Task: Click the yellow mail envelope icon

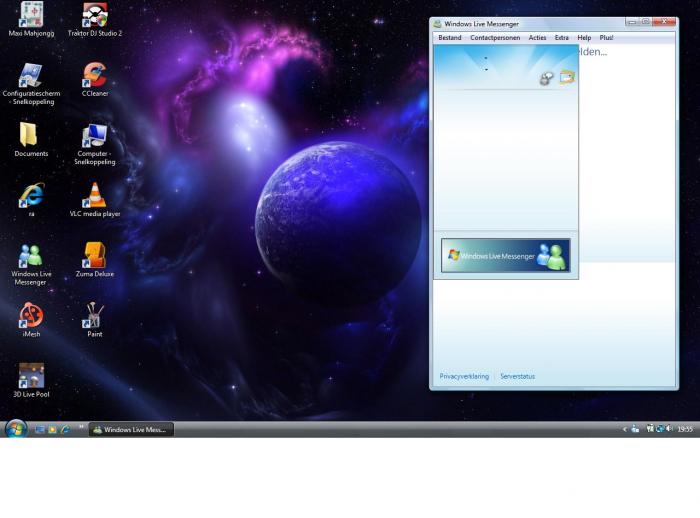Action: point(567,77)
